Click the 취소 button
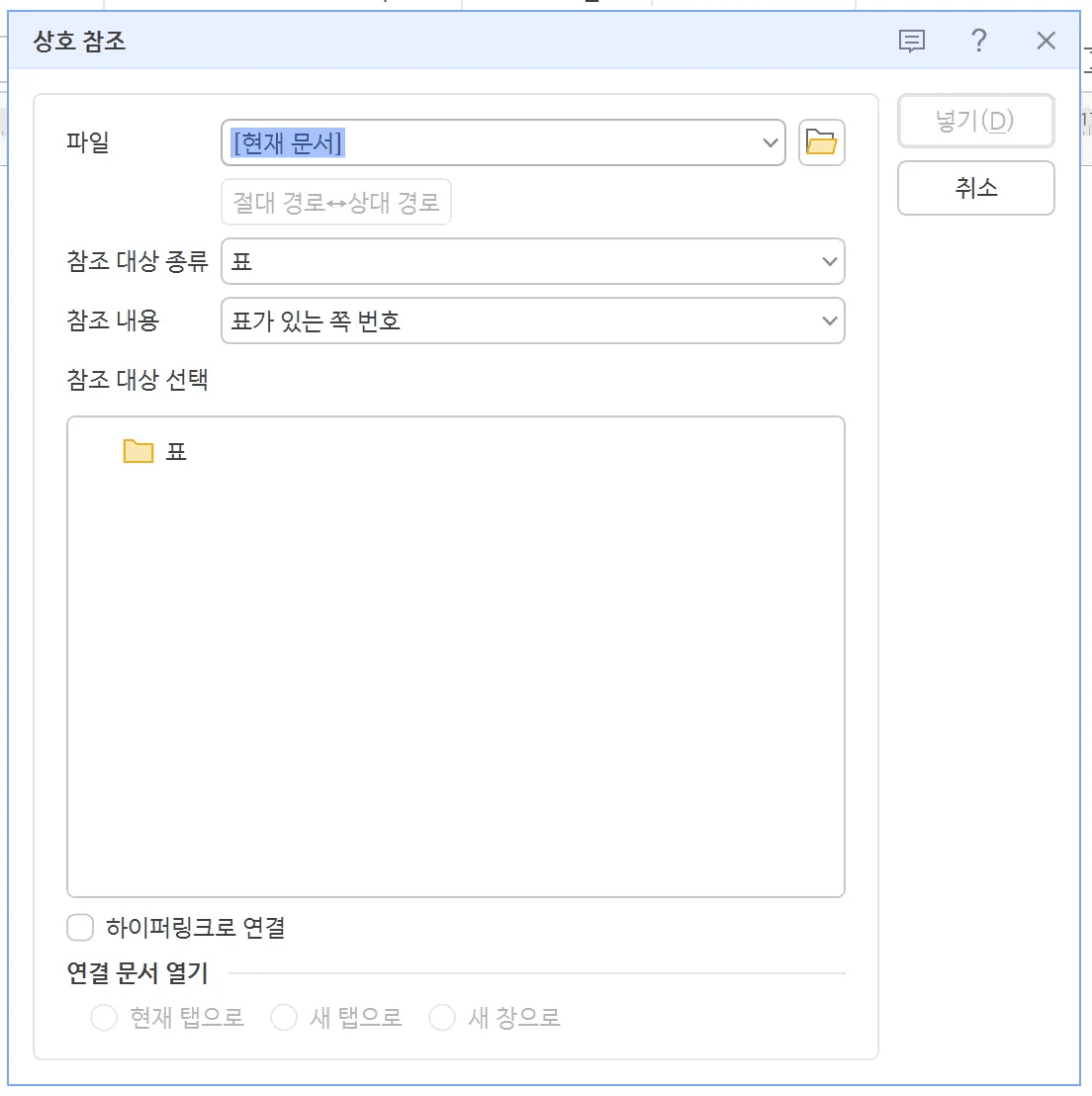 975,188
